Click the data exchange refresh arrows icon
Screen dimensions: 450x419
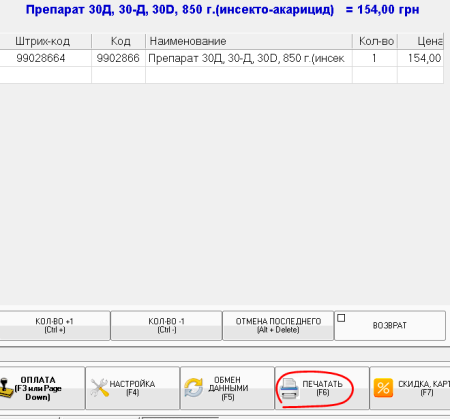click(x=193, y=388)
